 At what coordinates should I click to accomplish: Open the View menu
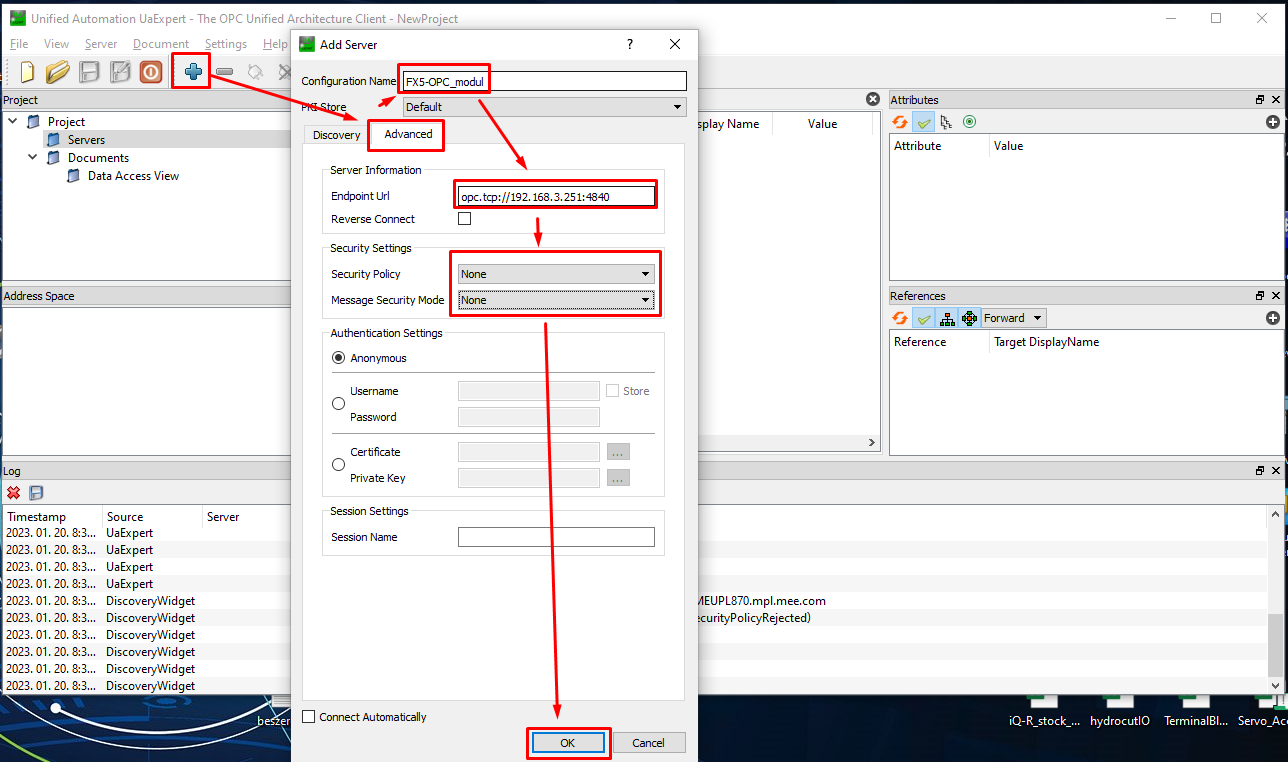click(57, 44)
